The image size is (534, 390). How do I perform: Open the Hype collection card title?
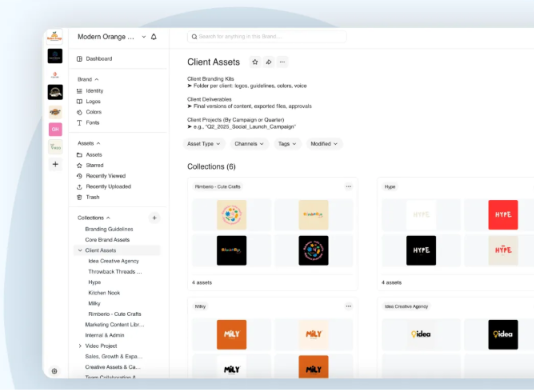[x=390, y=187]
